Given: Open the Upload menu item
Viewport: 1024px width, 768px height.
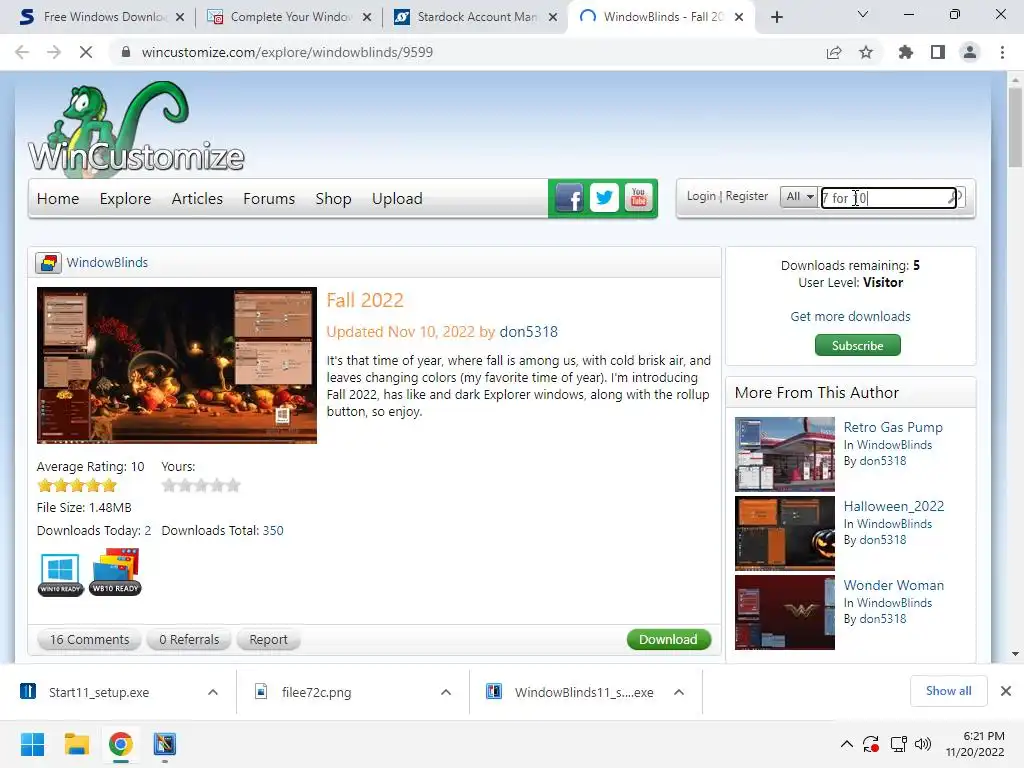Looking at the screenshot, I should [x=397, y=199].
